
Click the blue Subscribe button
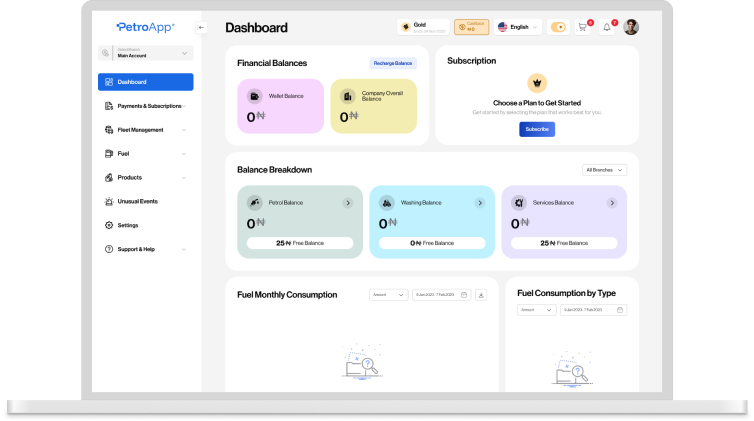(x=537, y=129)
